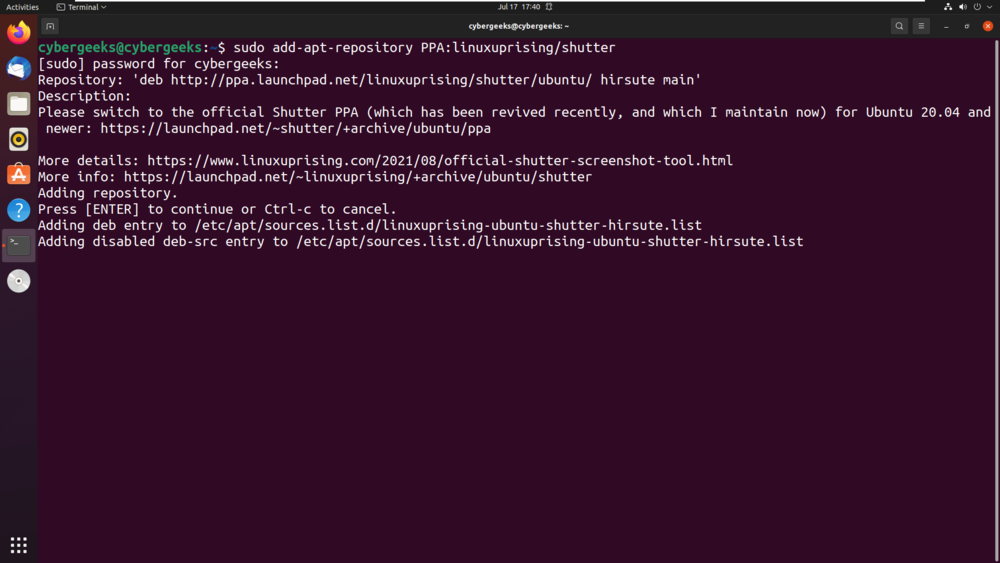Open Firefox from the dock
1000x563 pixels.
coord(19,33)
